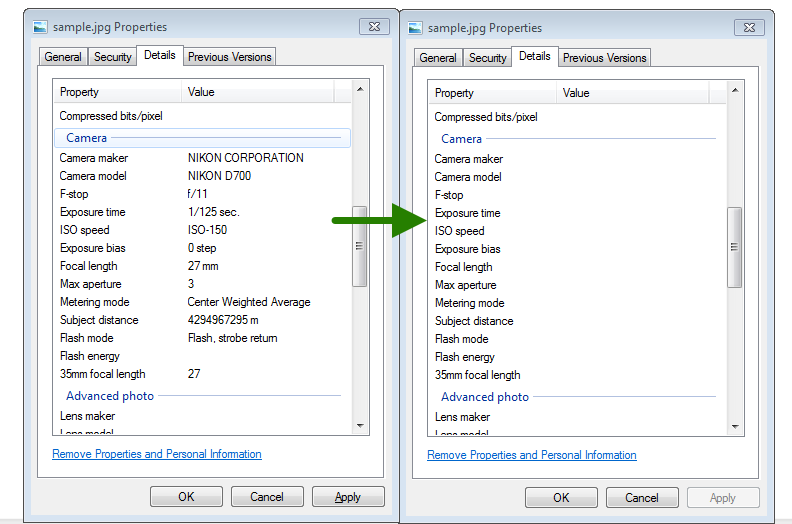The image size is (792, 524).
Task: Close the right sample.jpg Properties window
Action: pyautogui.click(x=749, y=28)
